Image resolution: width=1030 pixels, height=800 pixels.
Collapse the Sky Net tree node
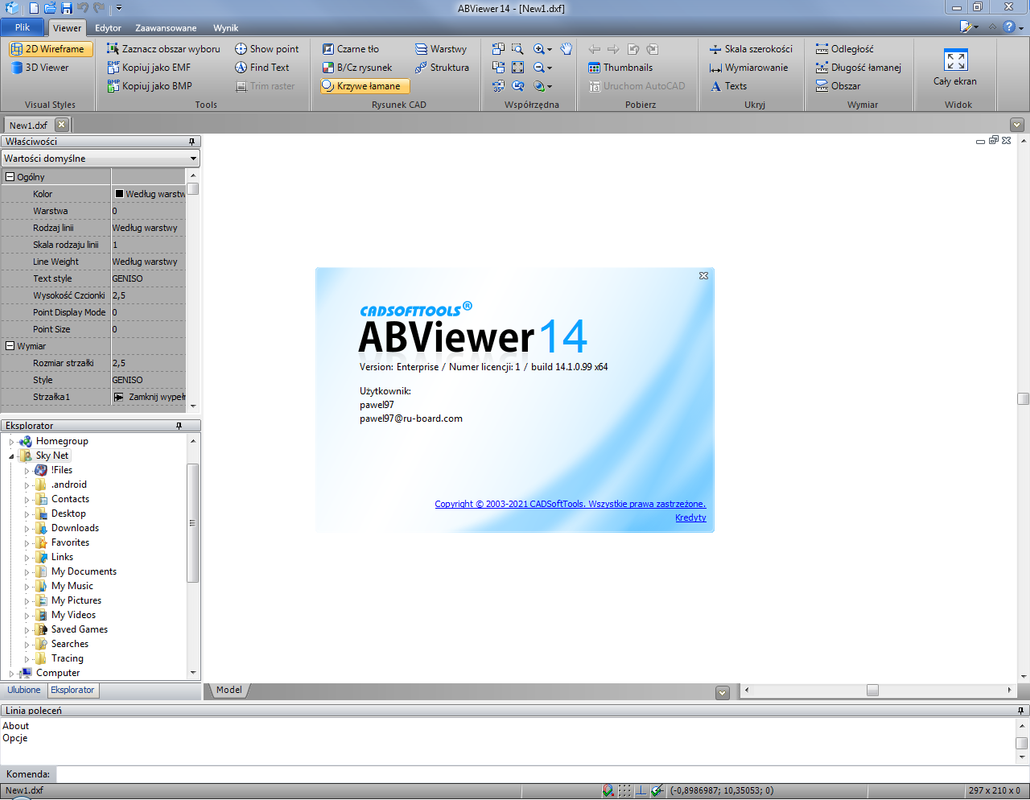click(x=11, y=456)
